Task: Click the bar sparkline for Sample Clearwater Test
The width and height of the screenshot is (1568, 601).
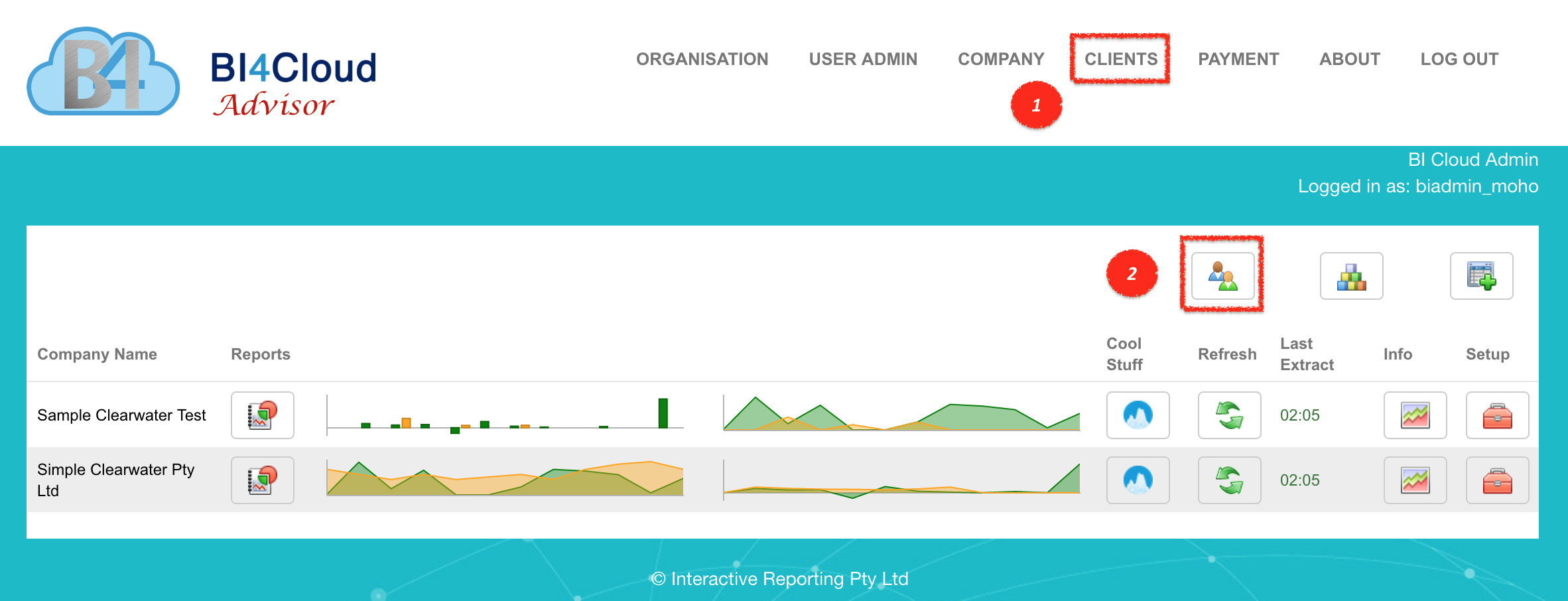Action: pos(505,415)
